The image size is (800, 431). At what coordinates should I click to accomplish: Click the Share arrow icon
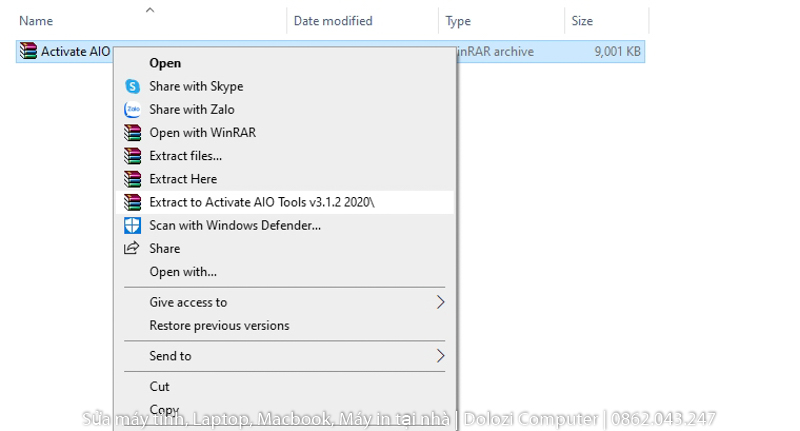(132, 248)
